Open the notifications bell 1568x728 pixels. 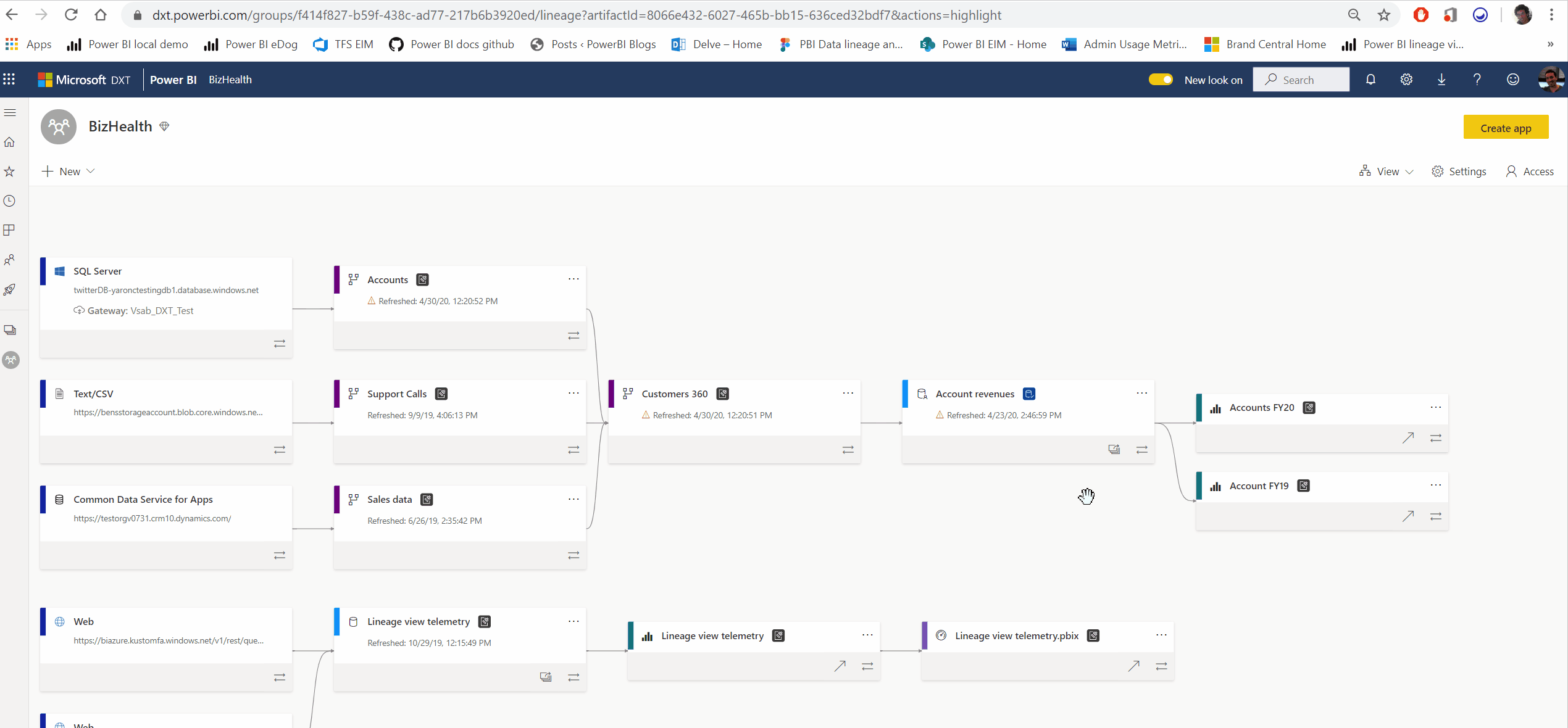click(x=1370, y=80)
